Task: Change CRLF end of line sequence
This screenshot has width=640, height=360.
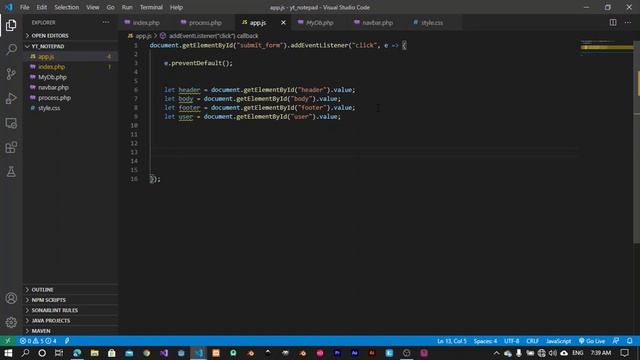Action: 532,341
